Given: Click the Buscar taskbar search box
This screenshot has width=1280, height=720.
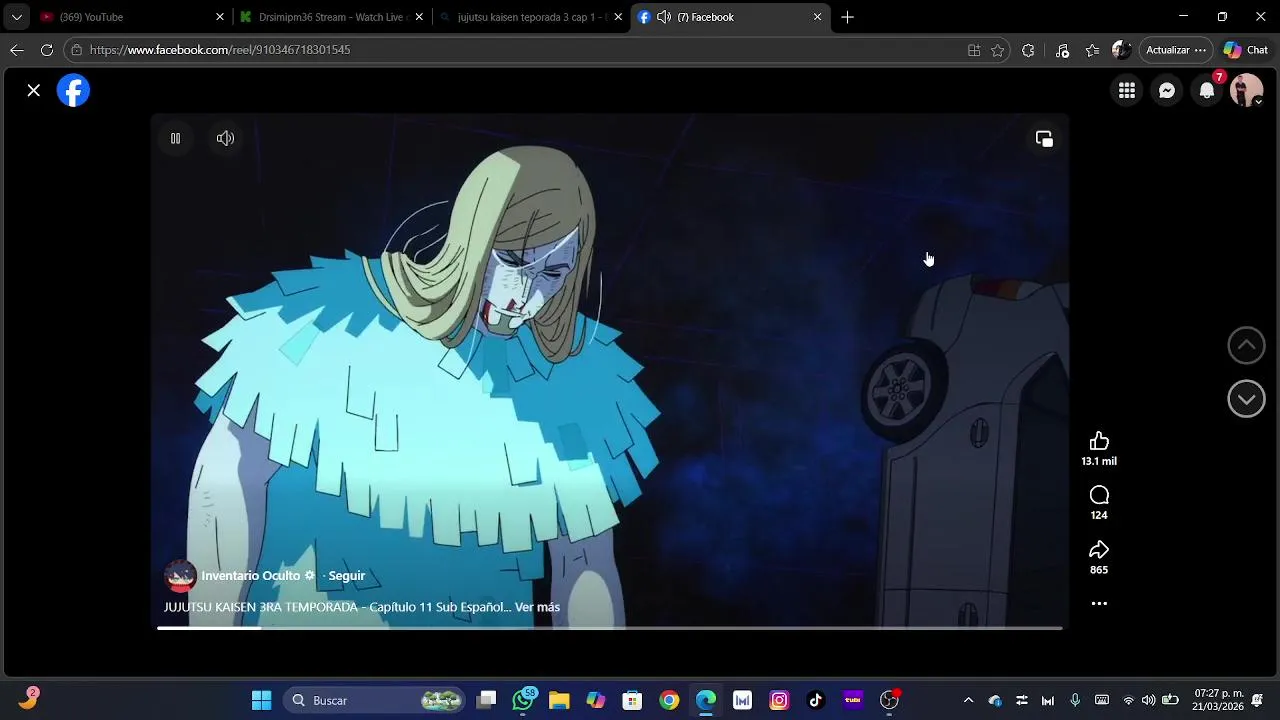Looking at the screenshot, I should pos(374,700).
